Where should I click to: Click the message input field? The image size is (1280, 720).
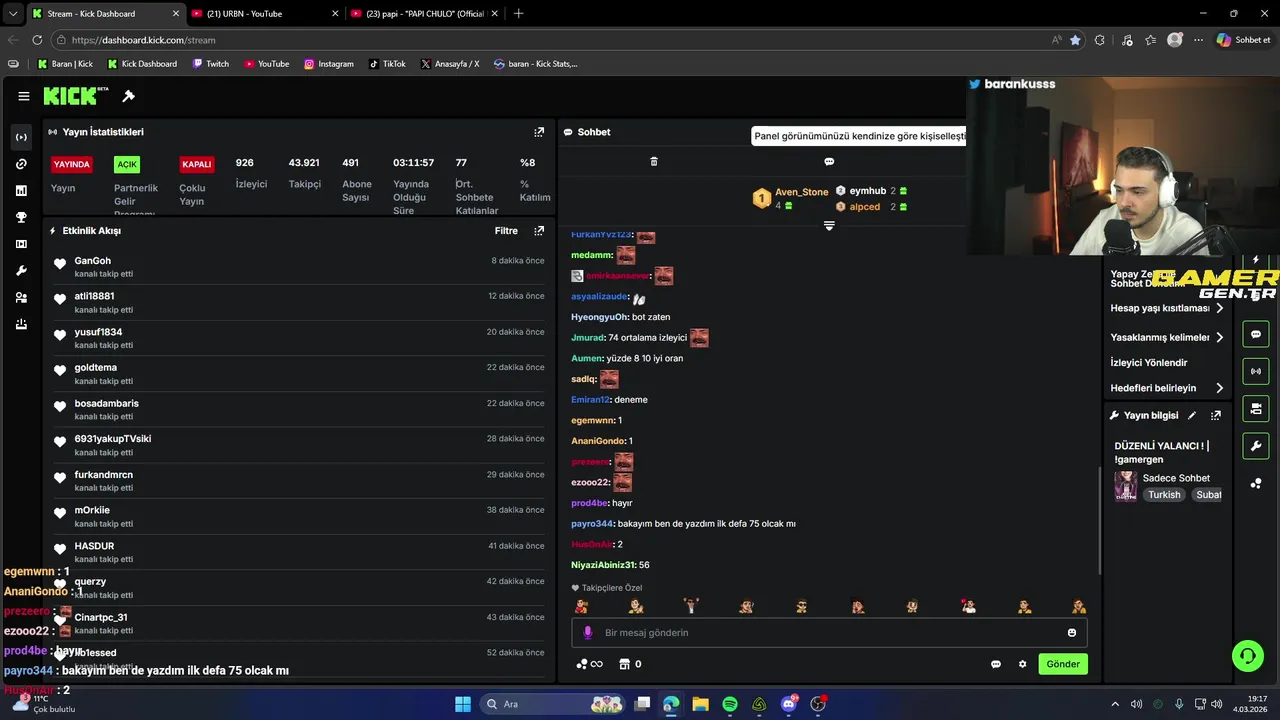pyautogui.click(x=829, y=632)
